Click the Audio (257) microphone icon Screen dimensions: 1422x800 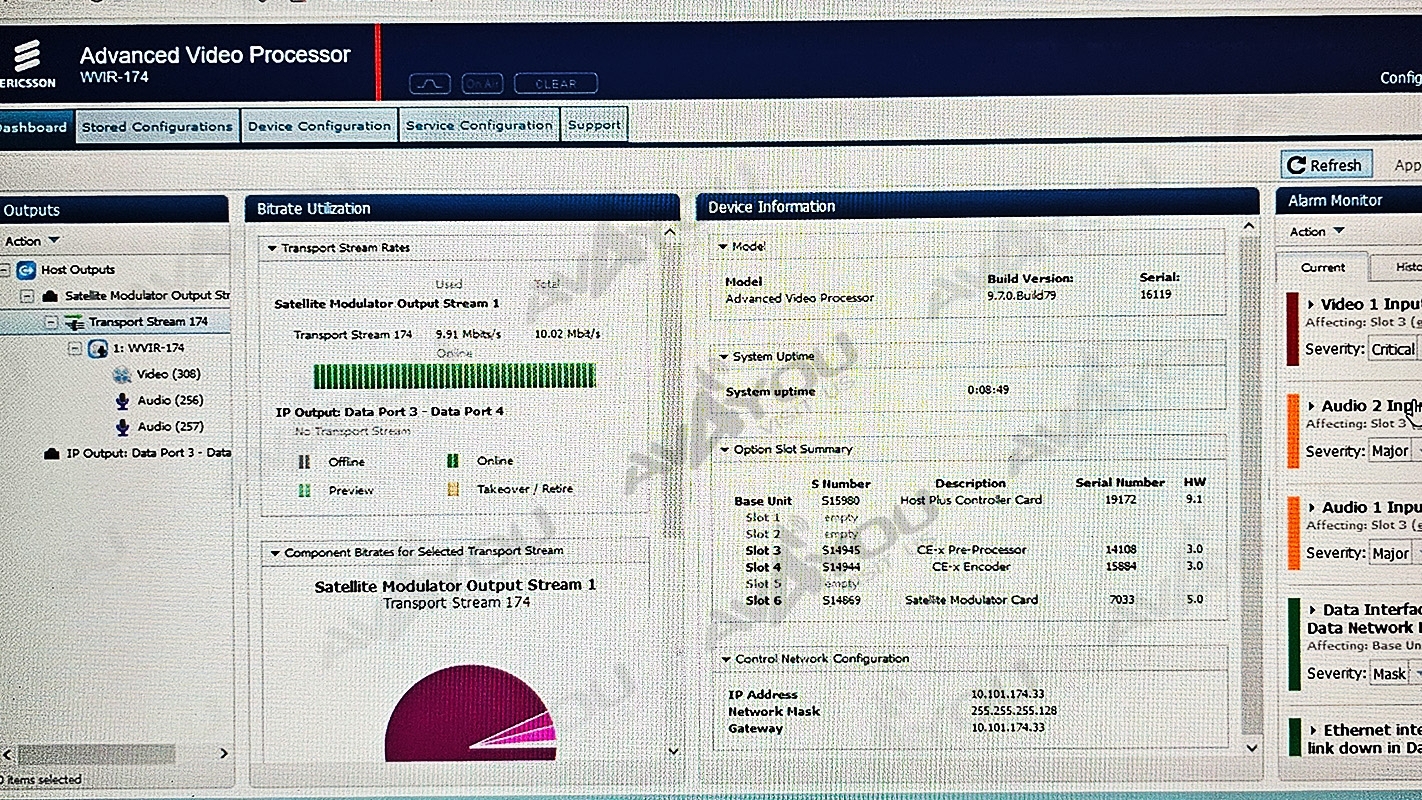[122, 426]
